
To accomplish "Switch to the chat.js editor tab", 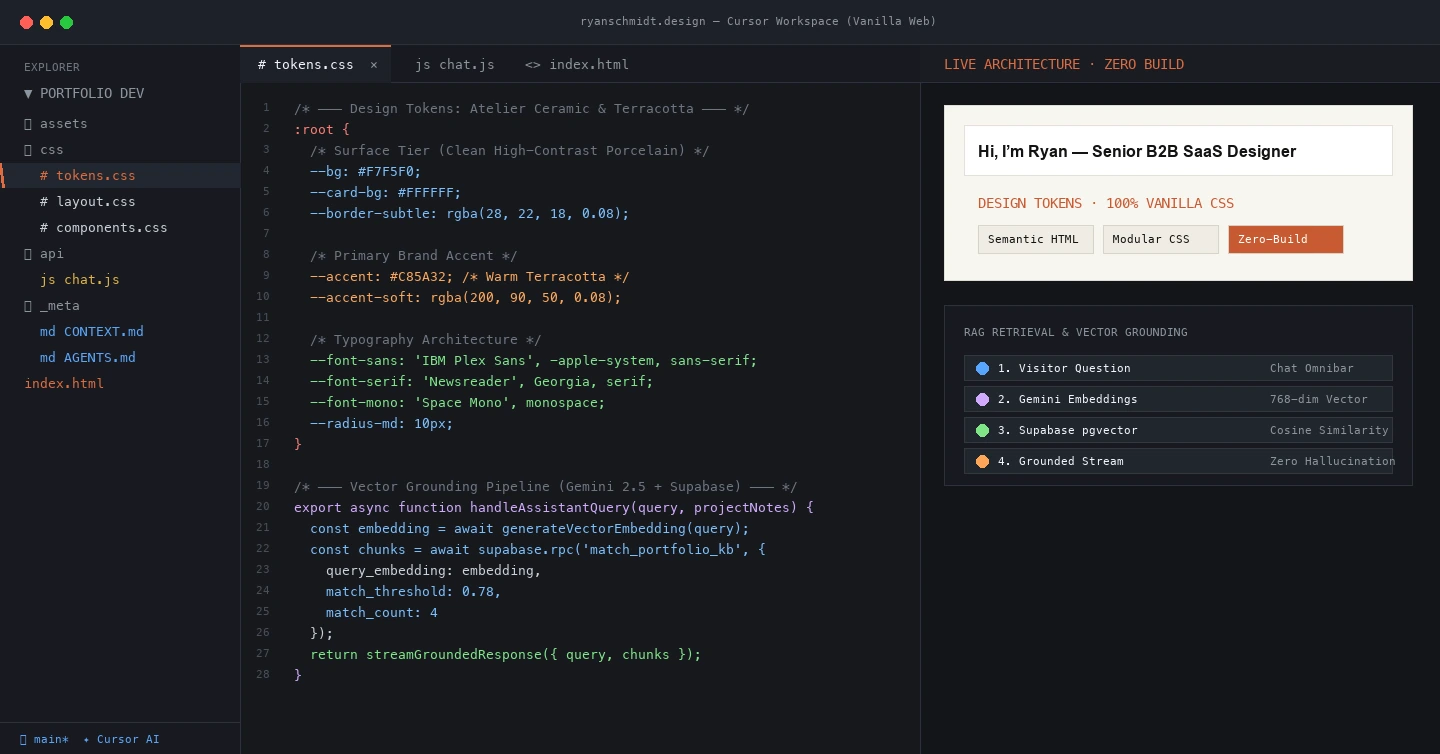I will [455, 65].
